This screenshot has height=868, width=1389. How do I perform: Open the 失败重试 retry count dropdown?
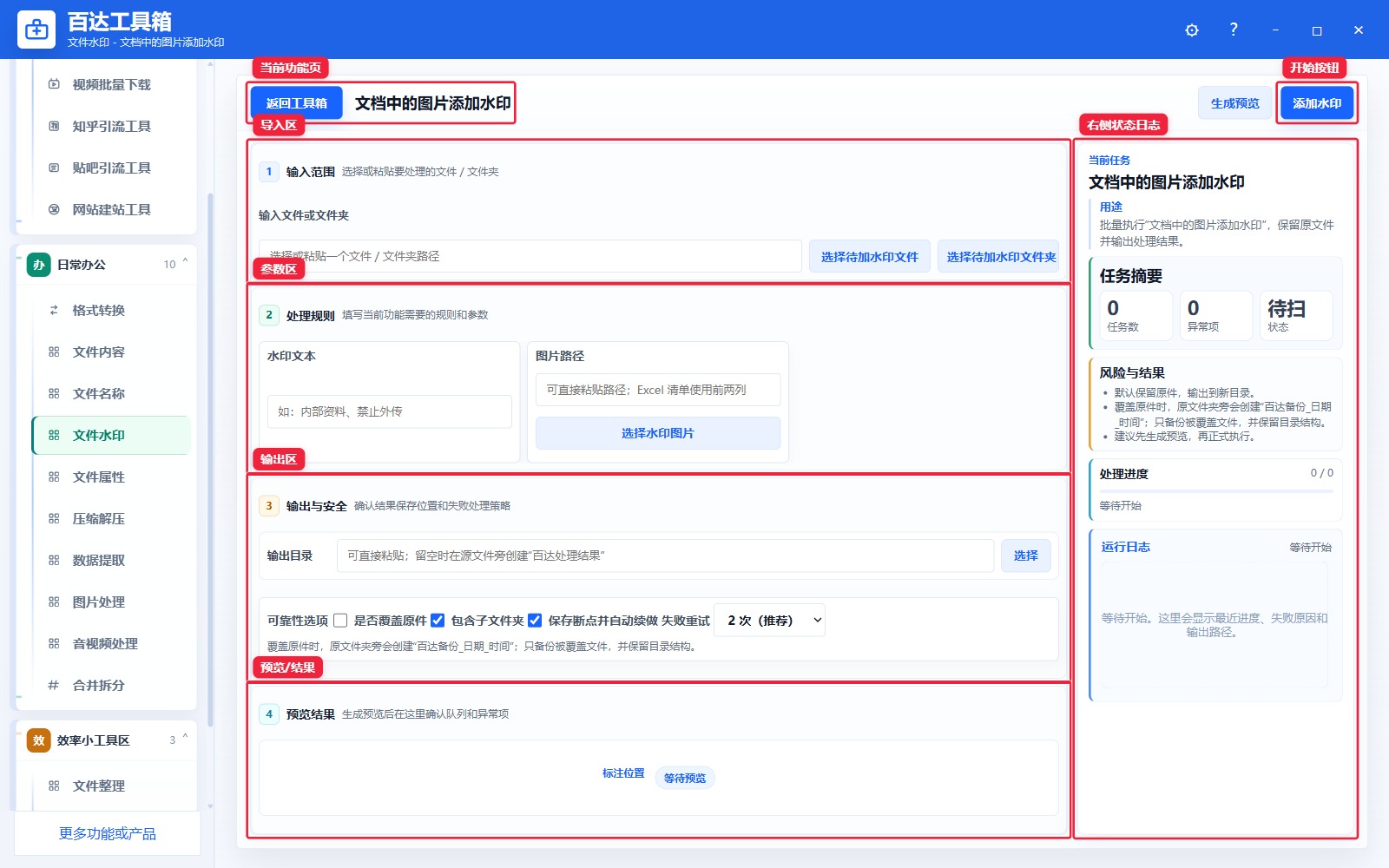coord(769,620)
